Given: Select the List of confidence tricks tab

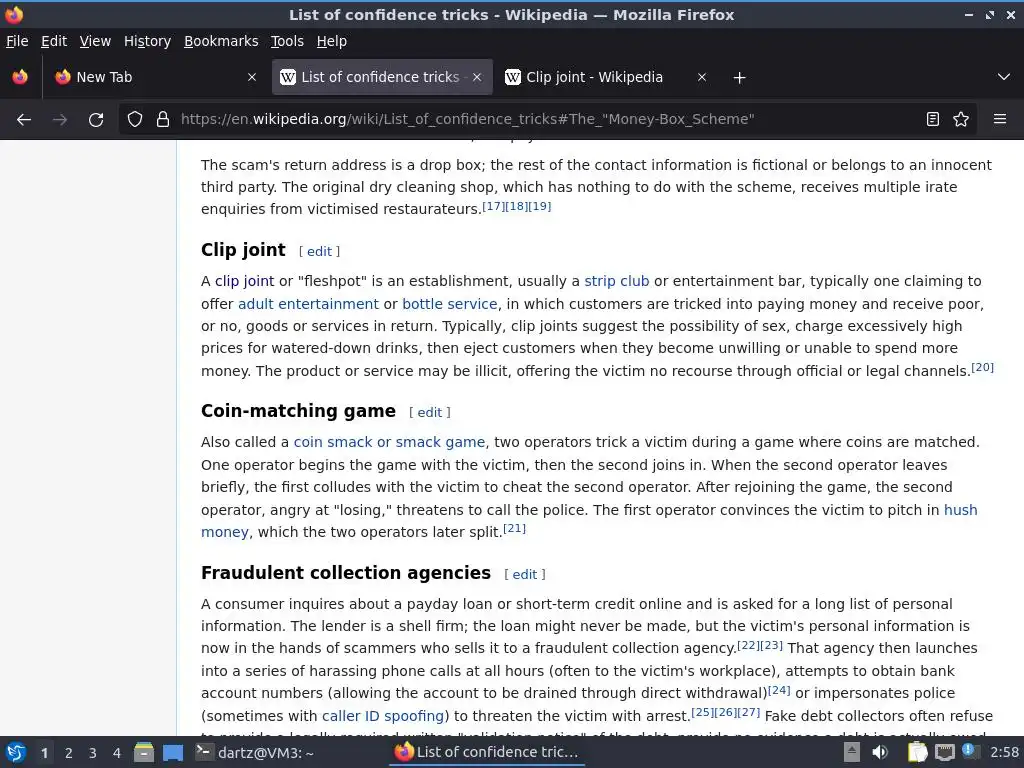Looking at the screenshot, I should pos(382,77).
